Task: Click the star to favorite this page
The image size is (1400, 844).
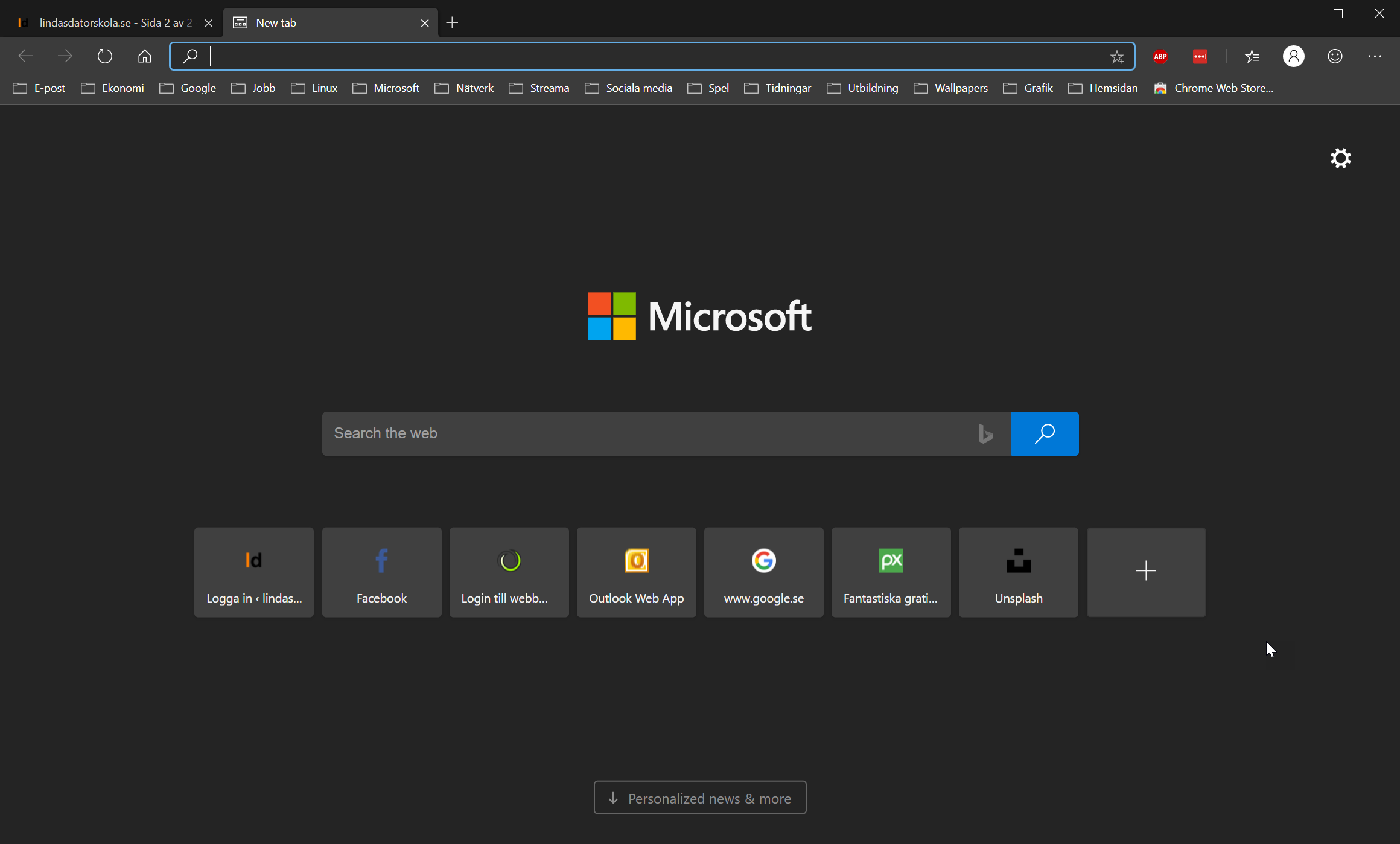Action: (1117, 57)
